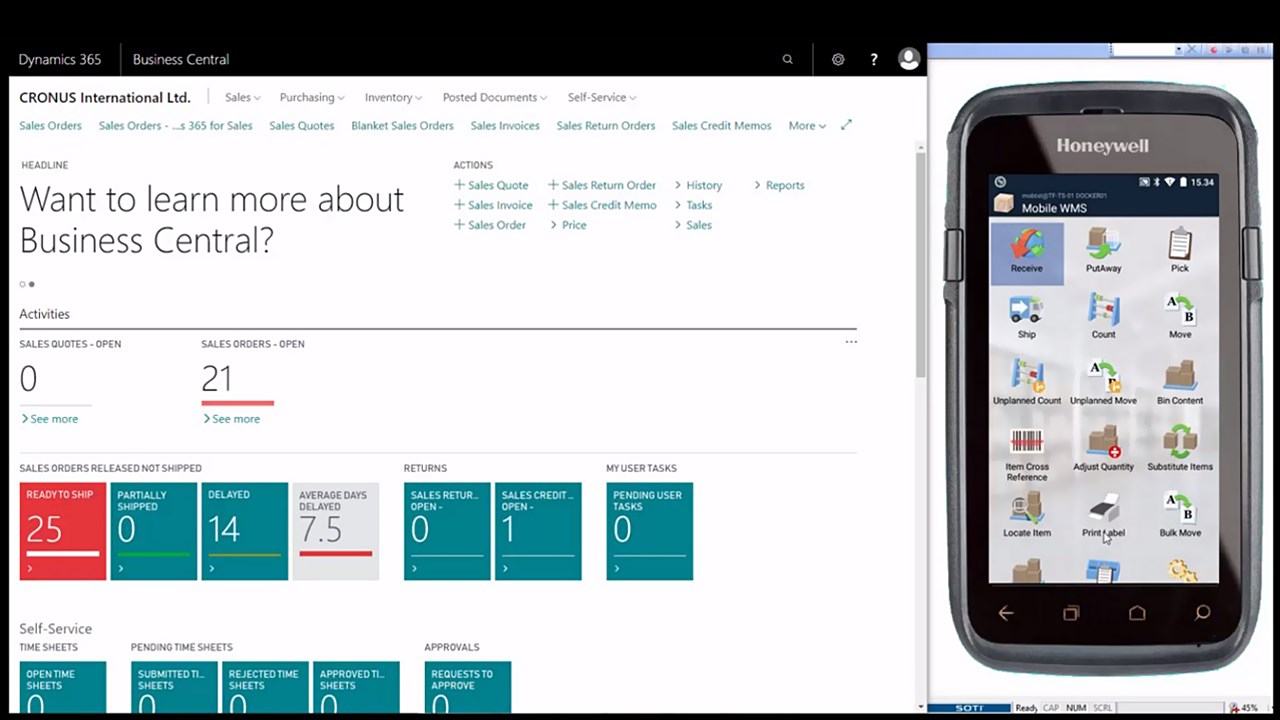Expand the page with the arrows icon
The height and width of the screenshot is (720, 1280).
[x=846, y=125]
